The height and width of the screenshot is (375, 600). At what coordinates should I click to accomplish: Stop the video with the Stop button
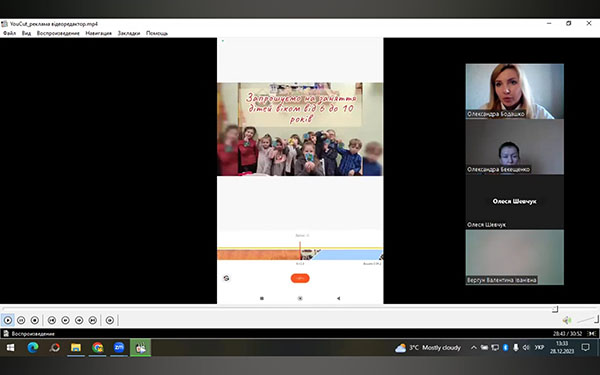click(x=35, y=320)
